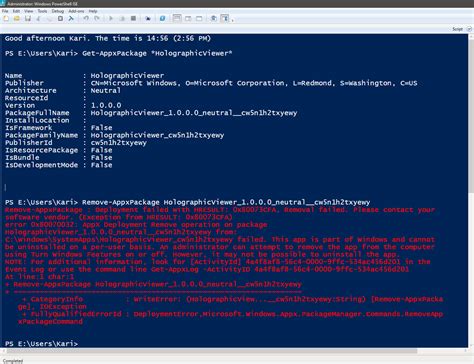Click the IsFramework value 'False'

point(101,128)
